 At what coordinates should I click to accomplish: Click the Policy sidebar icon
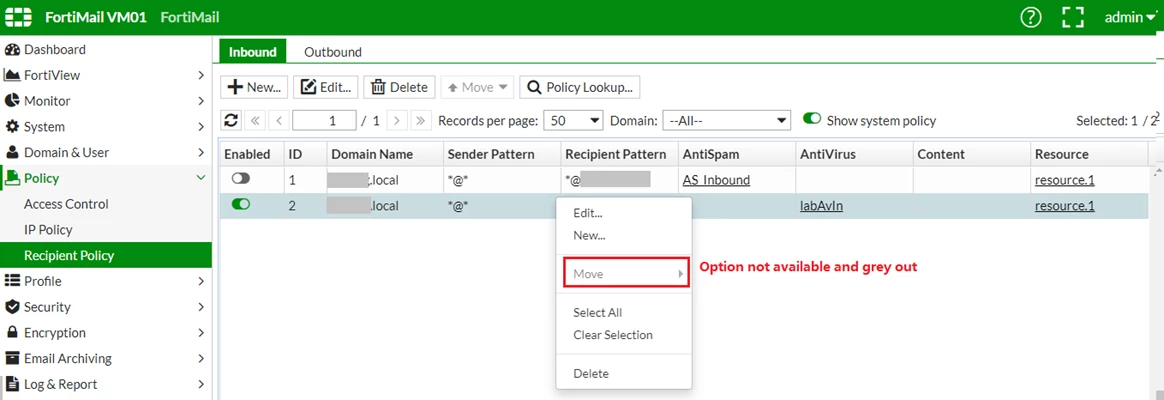click(13, 178)
